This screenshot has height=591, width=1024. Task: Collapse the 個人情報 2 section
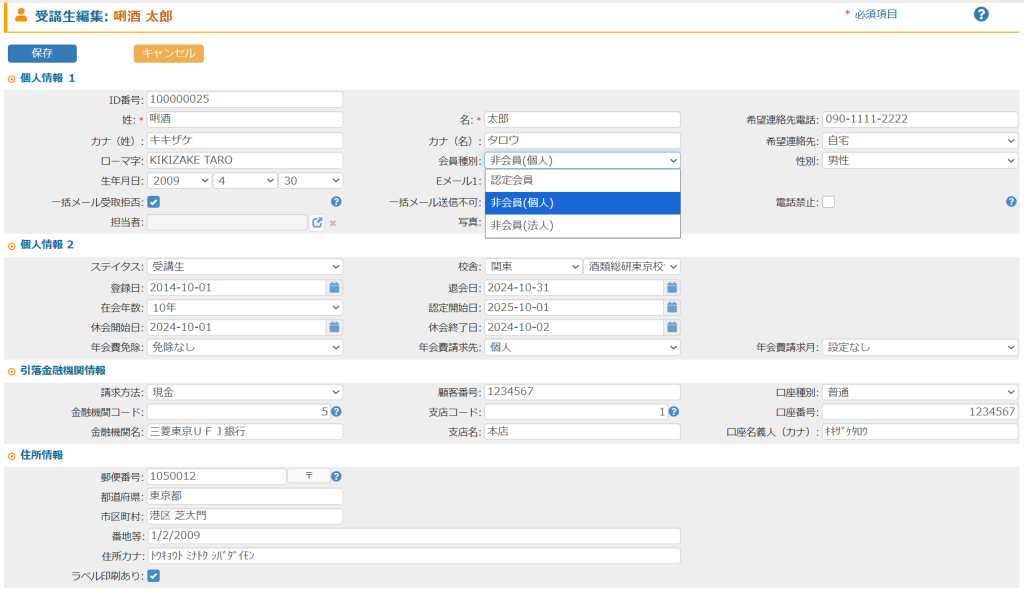pyautogui.click(x=12, y=244)
